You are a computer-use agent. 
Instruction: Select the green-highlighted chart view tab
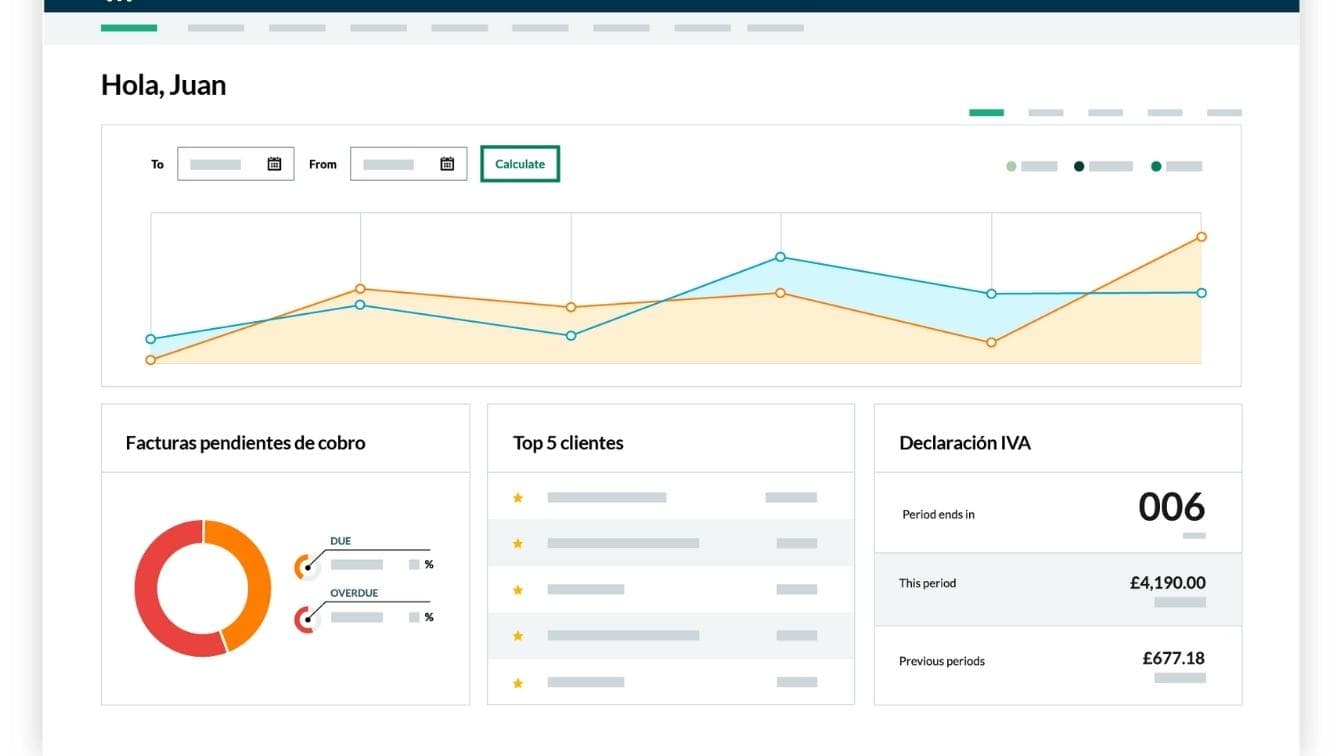tap(986, 113)
